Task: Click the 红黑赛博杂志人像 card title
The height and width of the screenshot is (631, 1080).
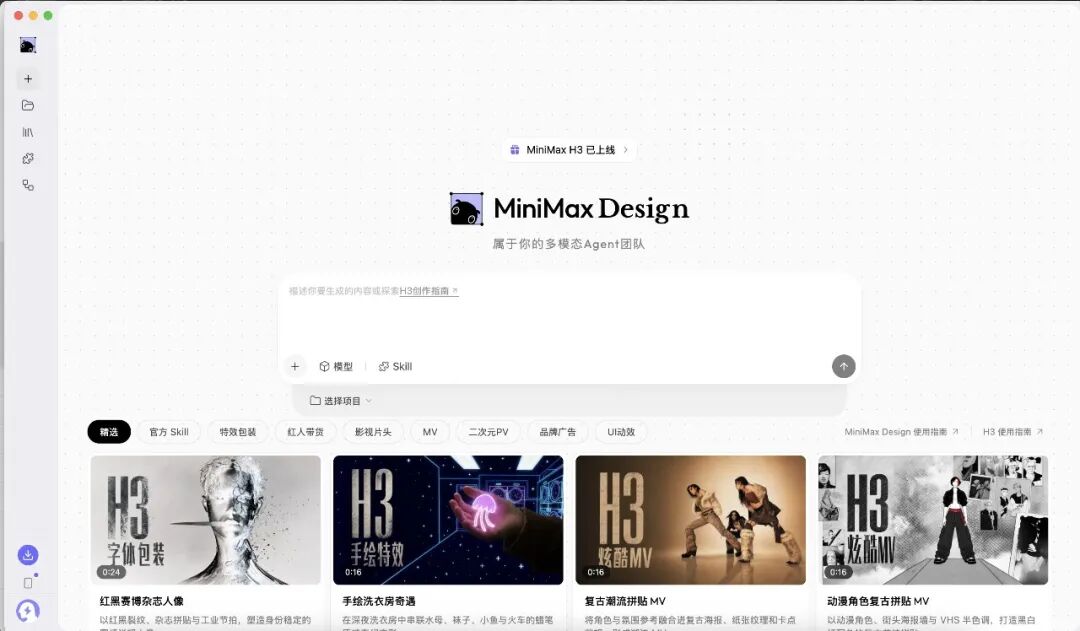Action: click(142, 601)
